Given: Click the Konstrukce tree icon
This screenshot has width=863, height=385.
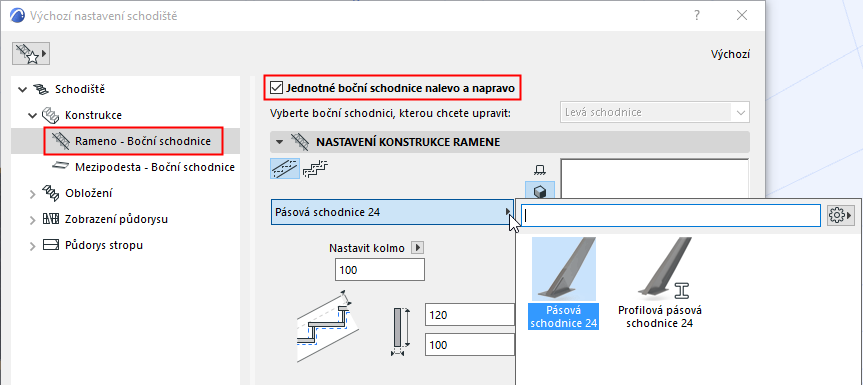Looking at the screenshot, I should [51, 115].
